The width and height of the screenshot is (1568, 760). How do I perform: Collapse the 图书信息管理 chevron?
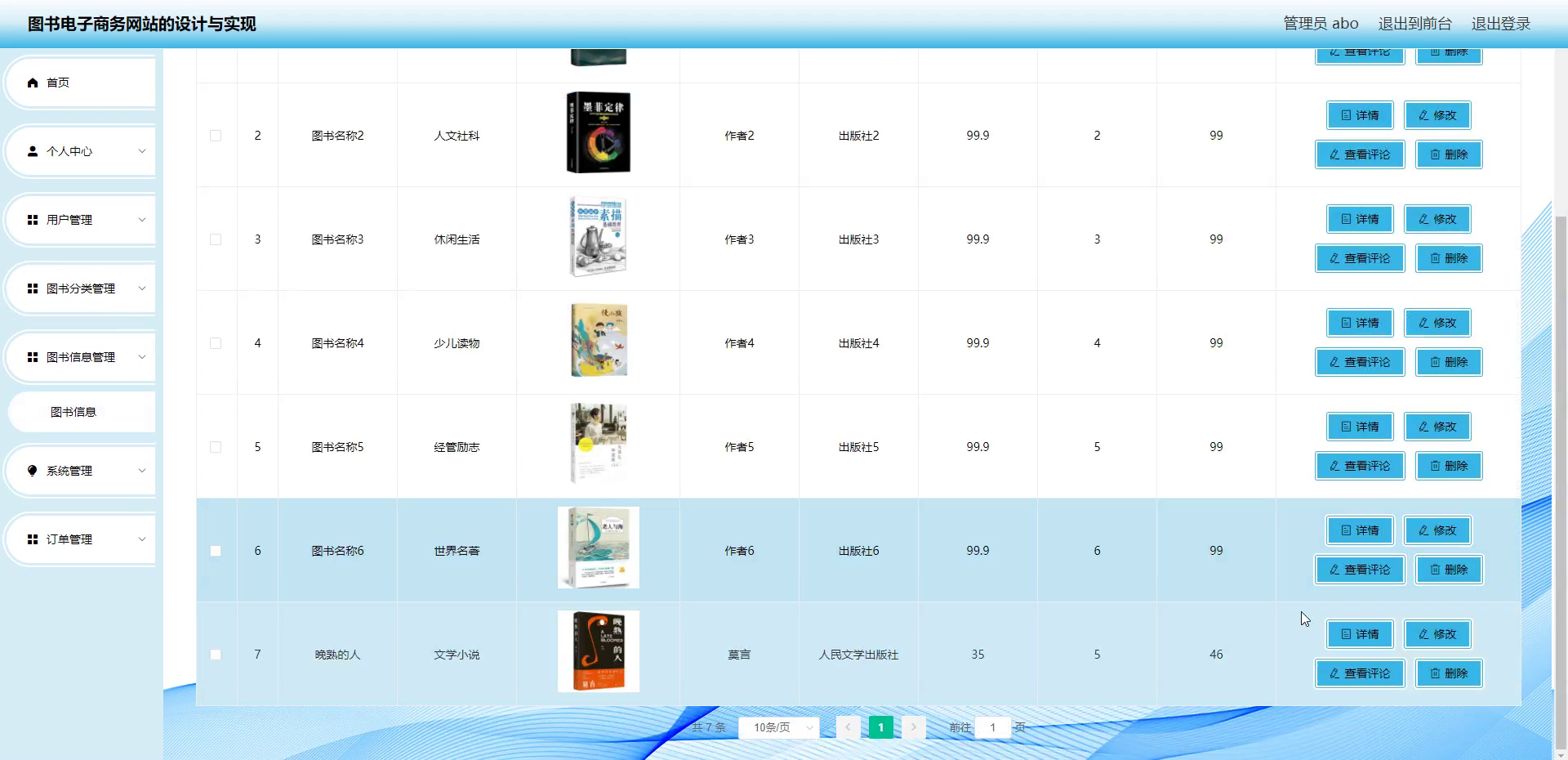click(142, 357)
